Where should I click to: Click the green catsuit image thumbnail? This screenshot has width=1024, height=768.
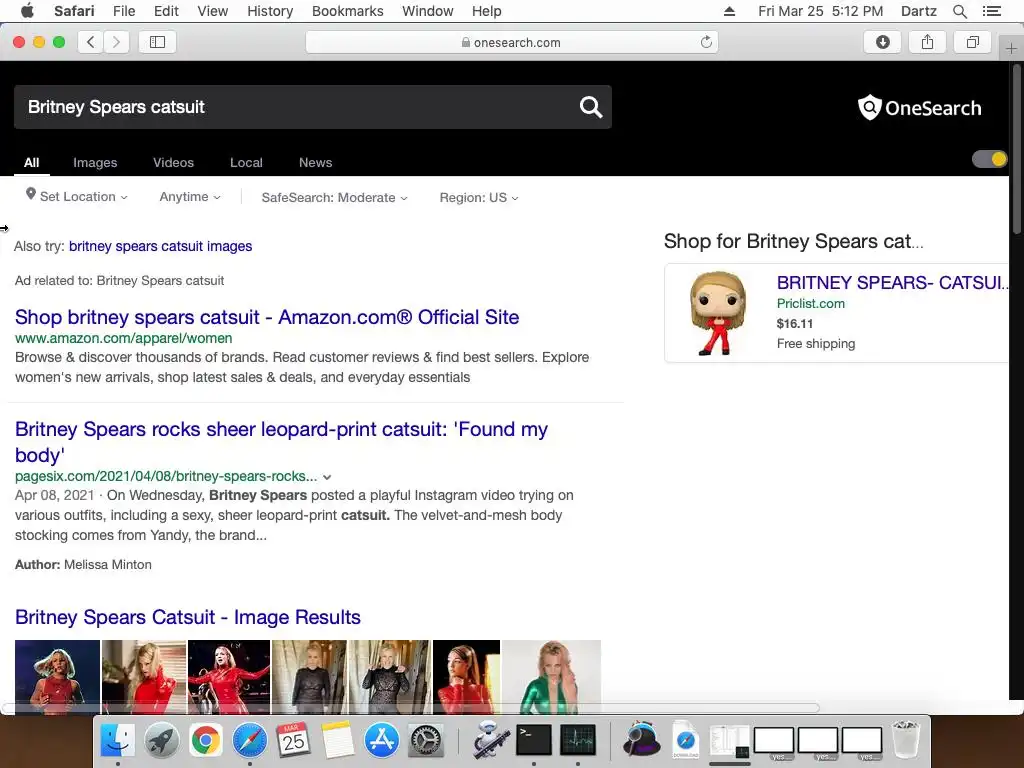pos(551,677)
